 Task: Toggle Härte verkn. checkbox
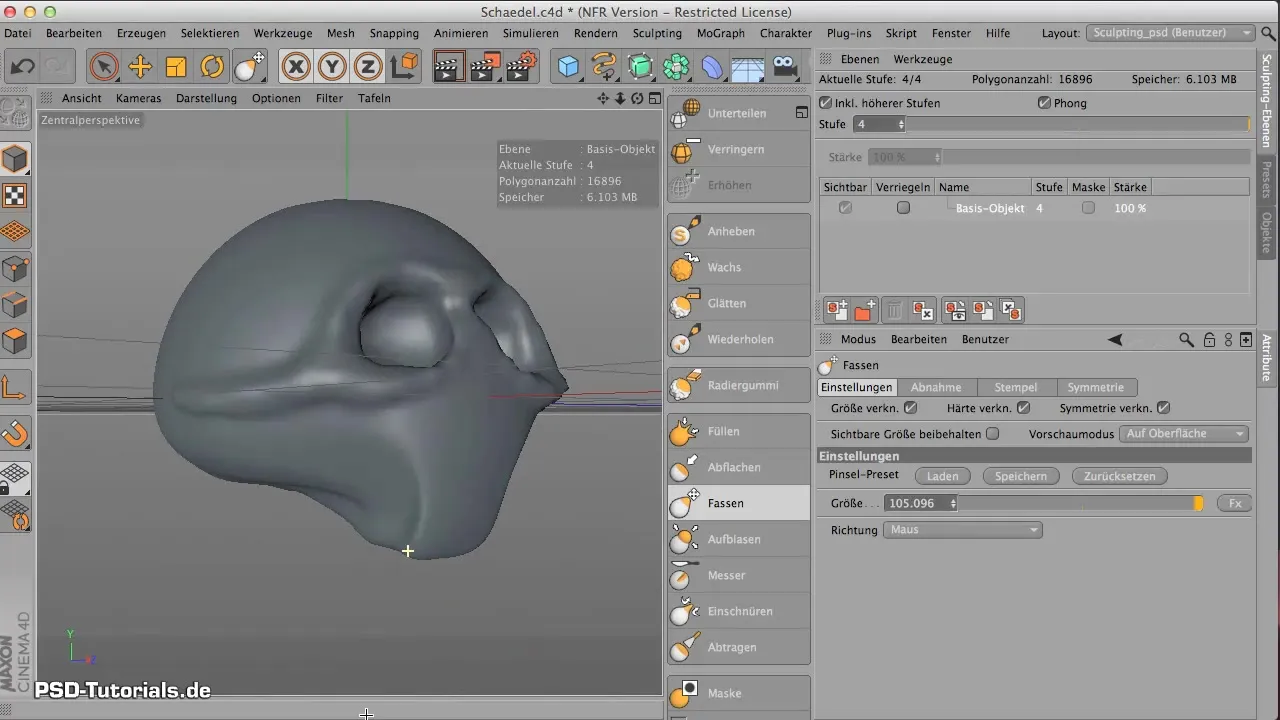[1023, 408]
